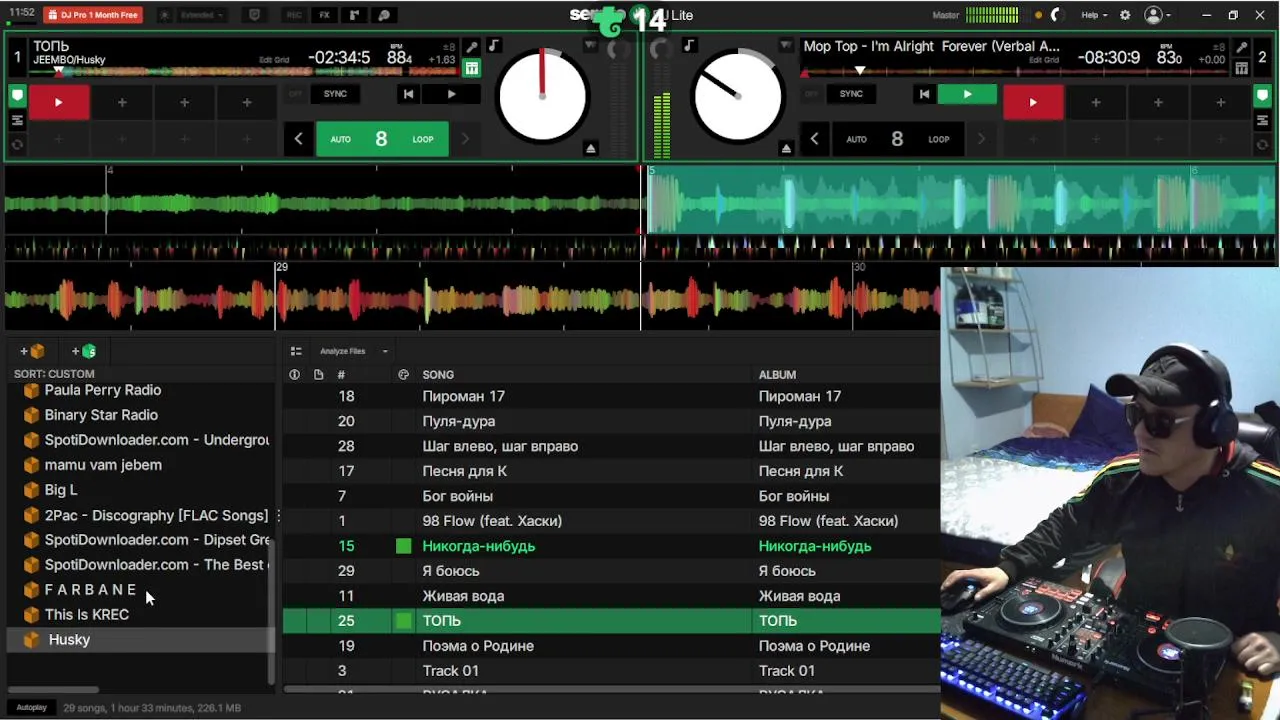Image resolution: width=1280 pixels, height=720 pixels.
Task: Pause the green play button on deck 2
Action: 967,94
